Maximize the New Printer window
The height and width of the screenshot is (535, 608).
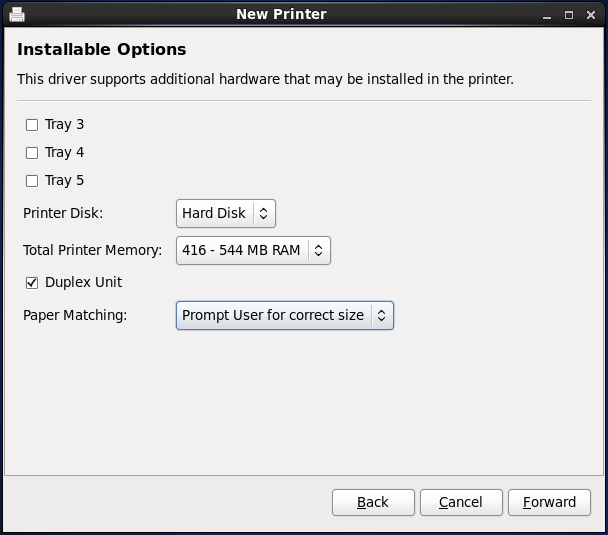(569, 15)
